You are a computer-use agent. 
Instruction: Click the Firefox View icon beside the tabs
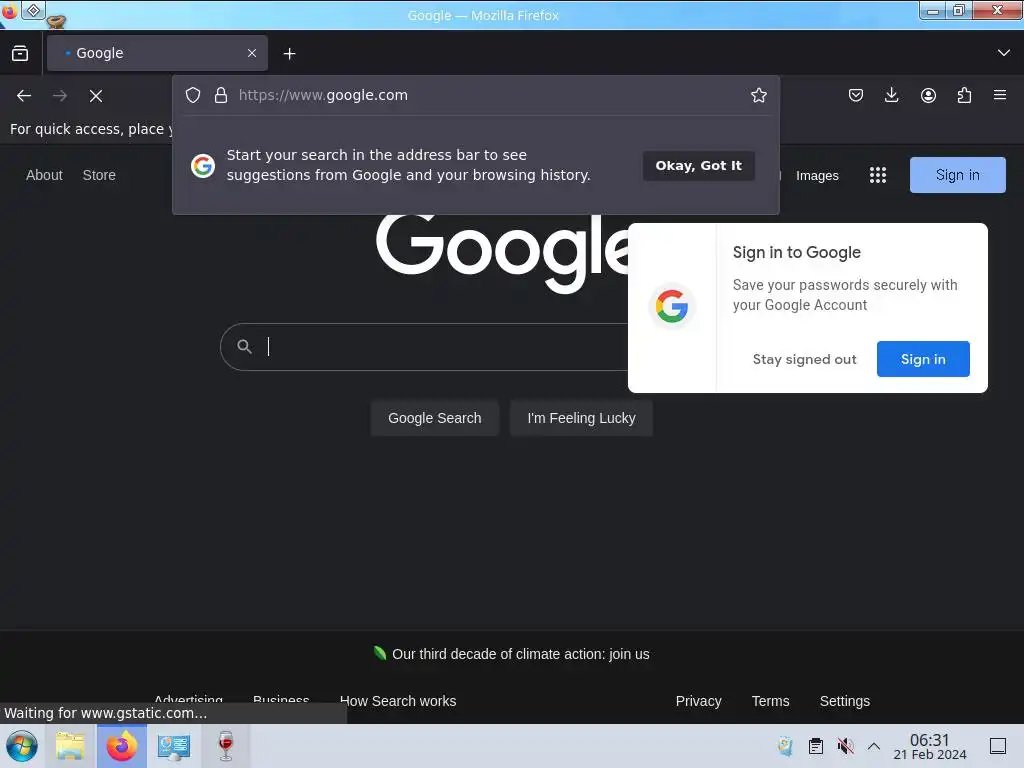click(x=20, y=53)
